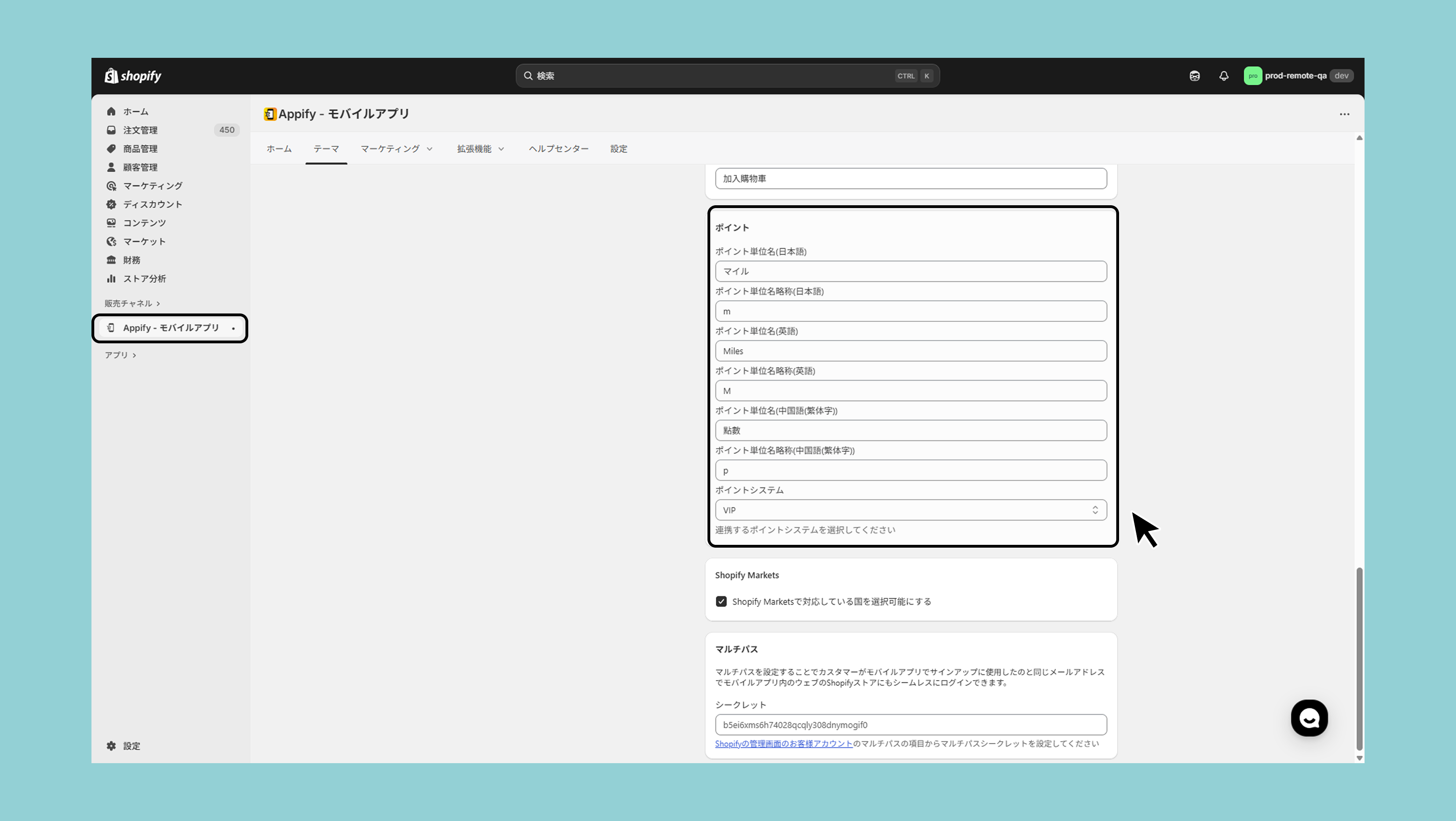Switch to the 設定 tab in Appify
This screenshot has height=821, width=1456.
(618, 149)
